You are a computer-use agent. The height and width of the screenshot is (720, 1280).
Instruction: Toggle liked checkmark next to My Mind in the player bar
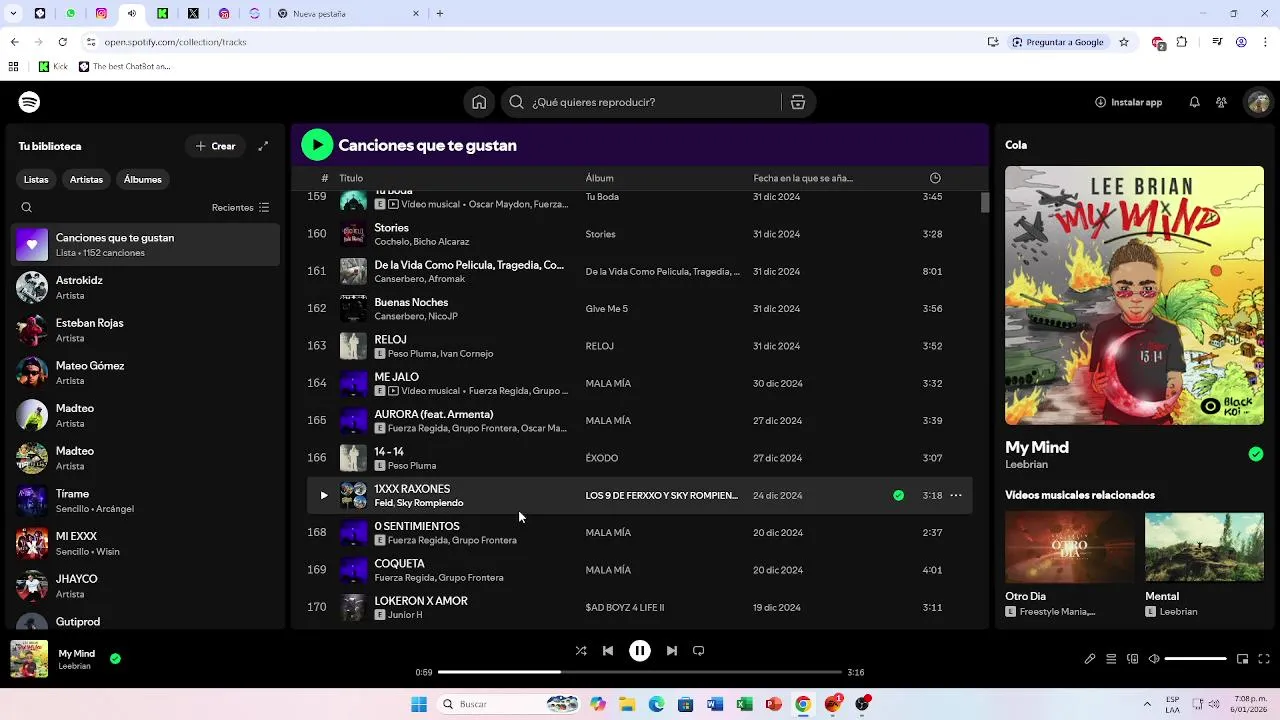115,659
